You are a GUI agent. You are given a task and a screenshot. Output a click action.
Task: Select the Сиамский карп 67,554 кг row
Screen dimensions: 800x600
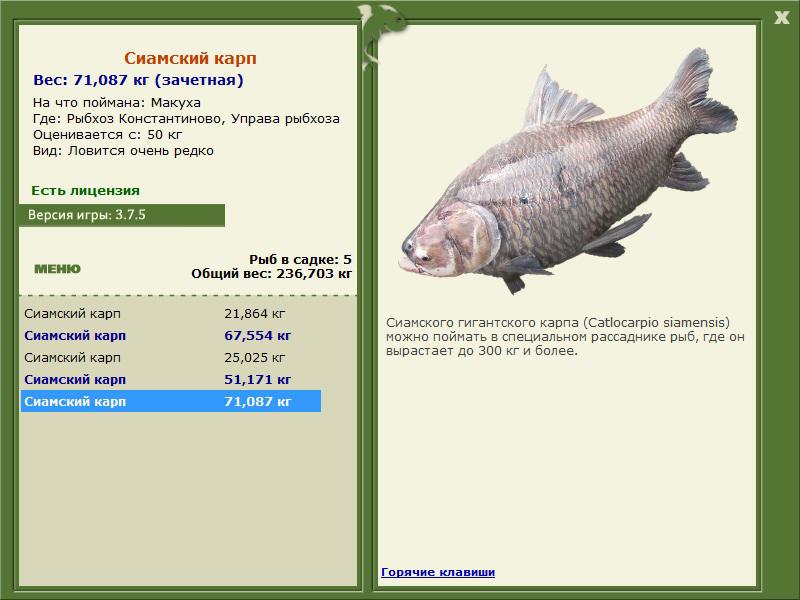(171, 335)
